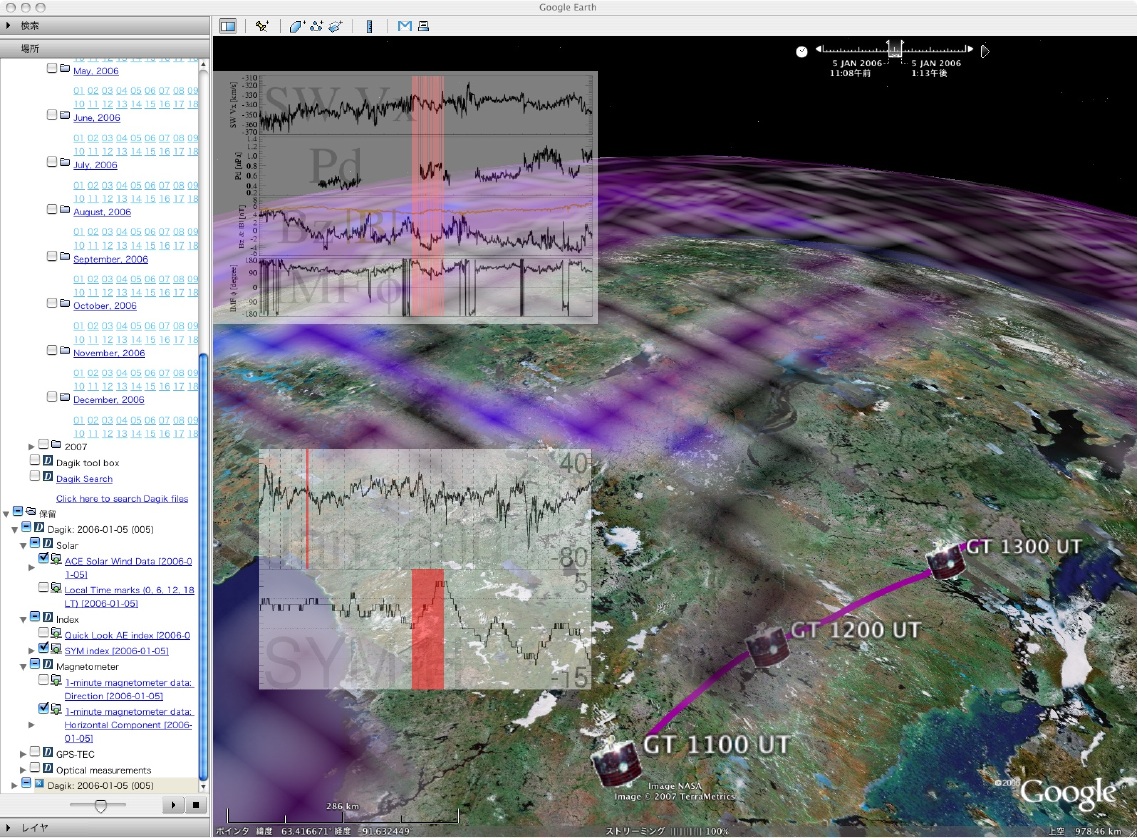Click the Optical measurements D icon

coord(48,768)
